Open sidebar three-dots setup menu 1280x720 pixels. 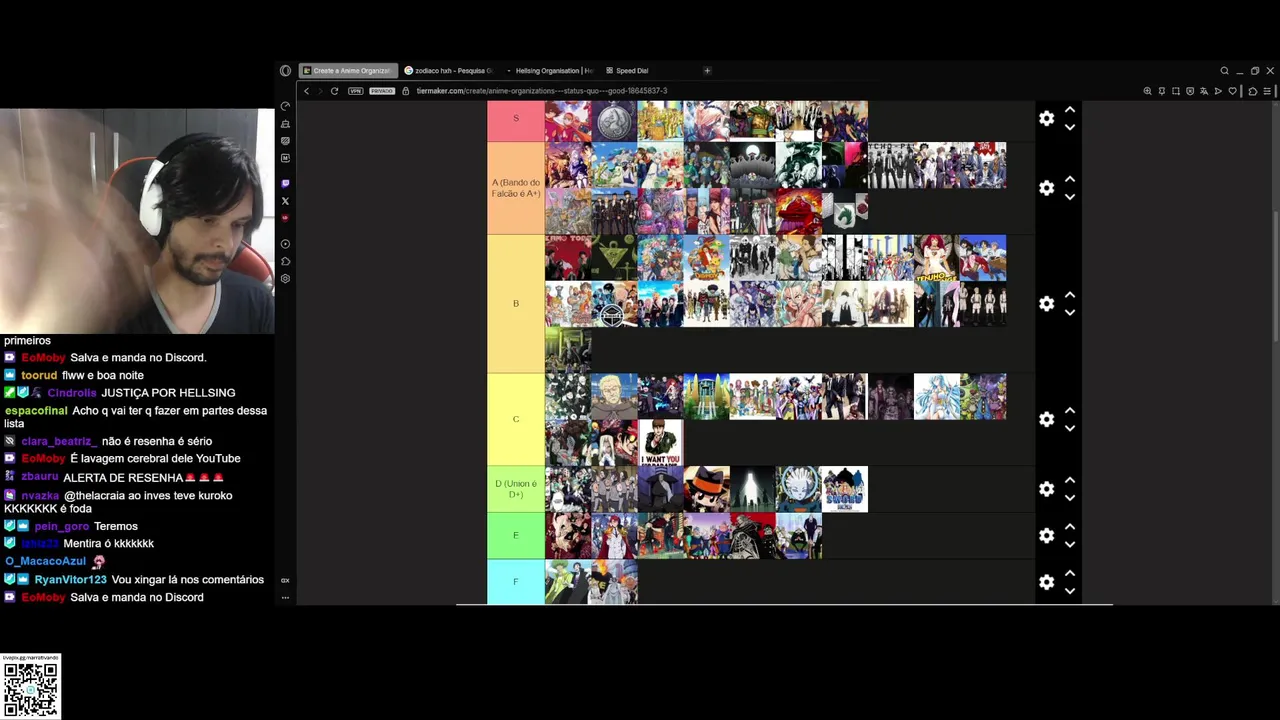tap(285, 598)
